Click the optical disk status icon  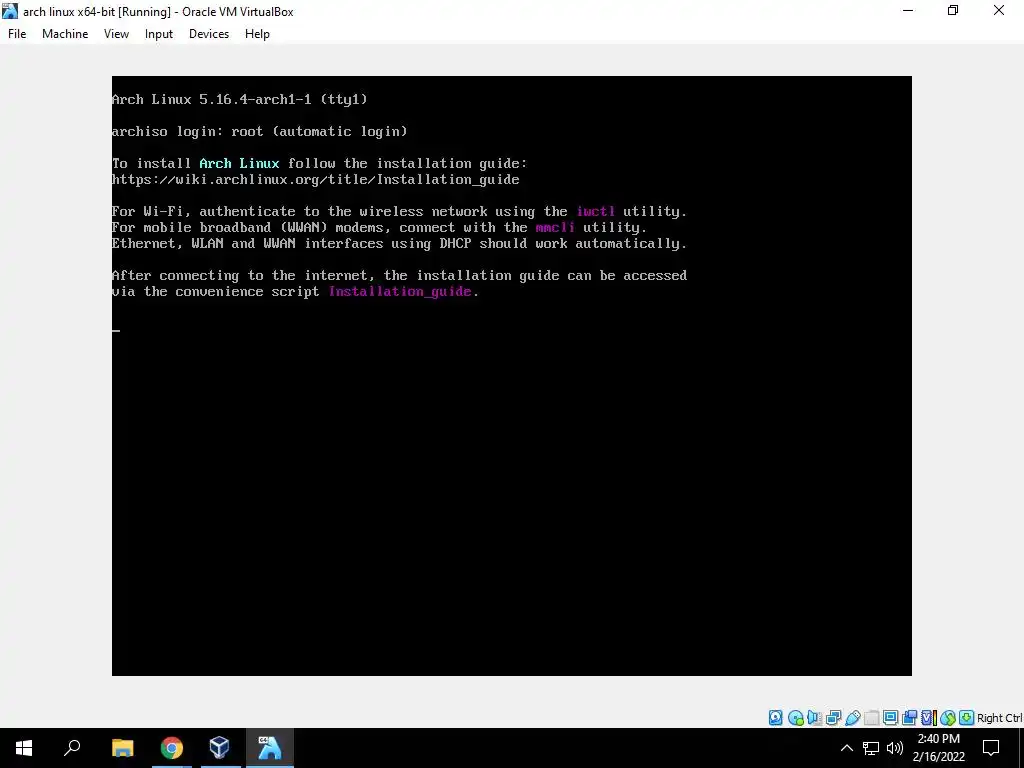pos(795,718)
